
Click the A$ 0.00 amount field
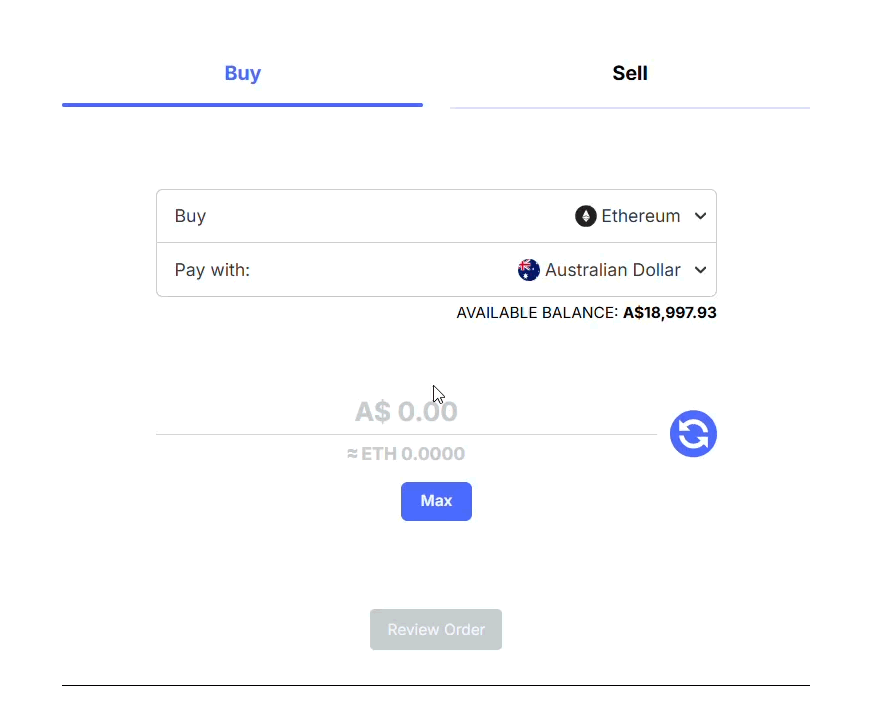[x=406, y=411]
